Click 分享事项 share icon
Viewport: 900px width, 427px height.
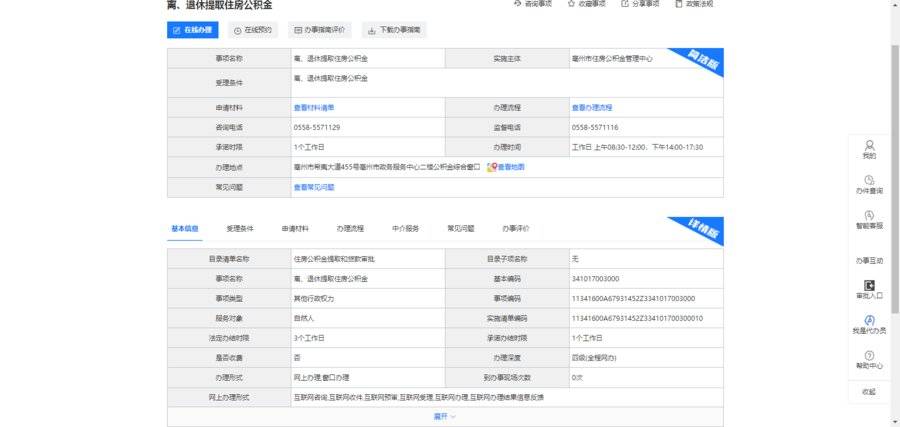(640, 3)
